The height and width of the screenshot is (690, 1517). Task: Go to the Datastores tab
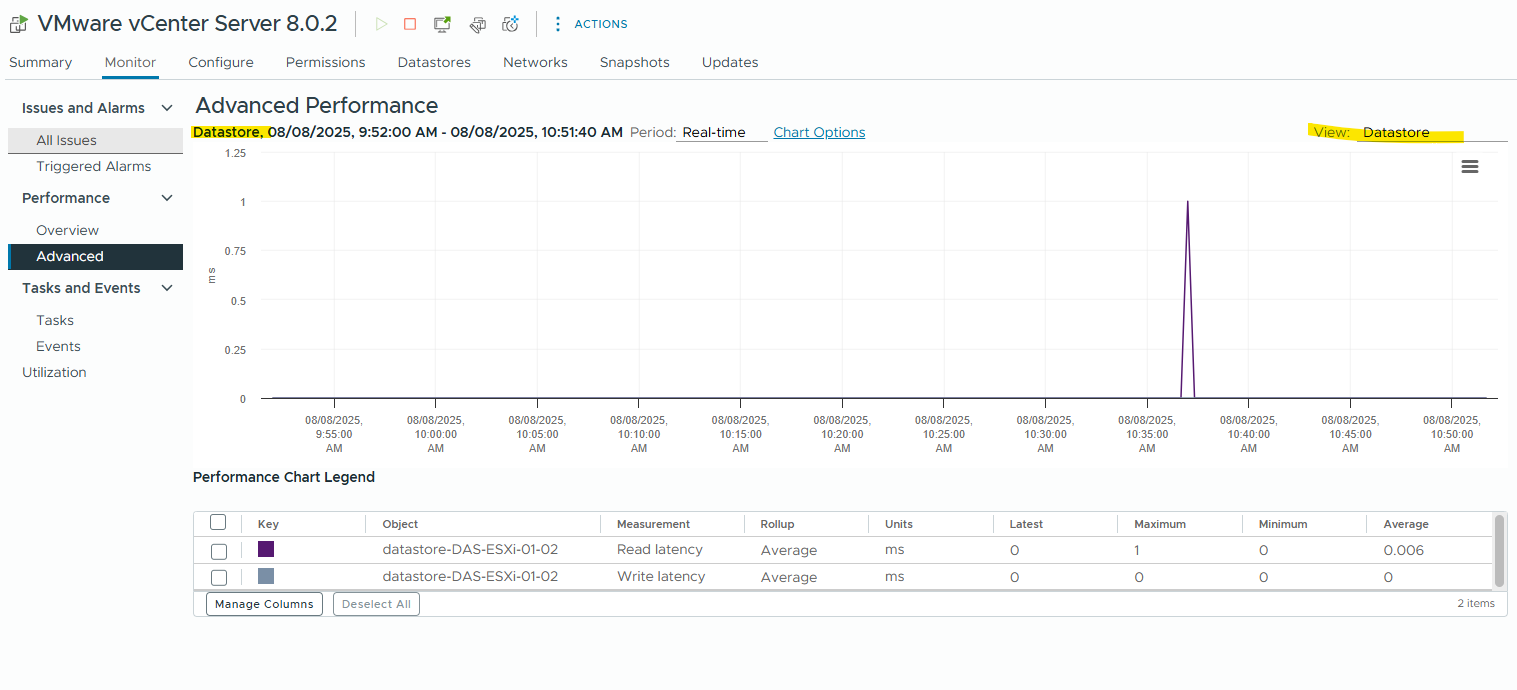pyautogui.click(x=434, y=62)
